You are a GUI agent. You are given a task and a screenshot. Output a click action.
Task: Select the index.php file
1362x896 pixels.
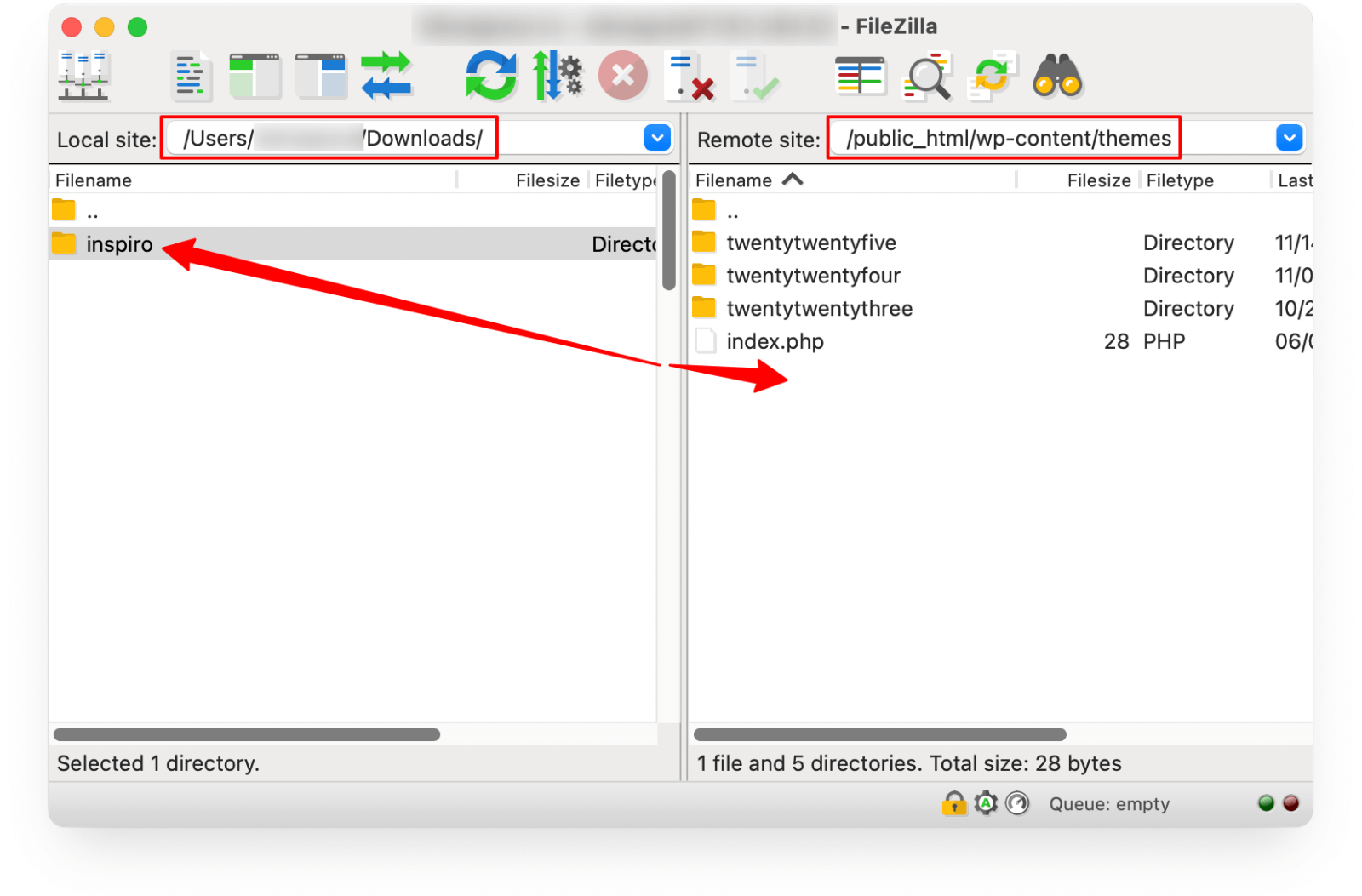tap(1001, 341)
